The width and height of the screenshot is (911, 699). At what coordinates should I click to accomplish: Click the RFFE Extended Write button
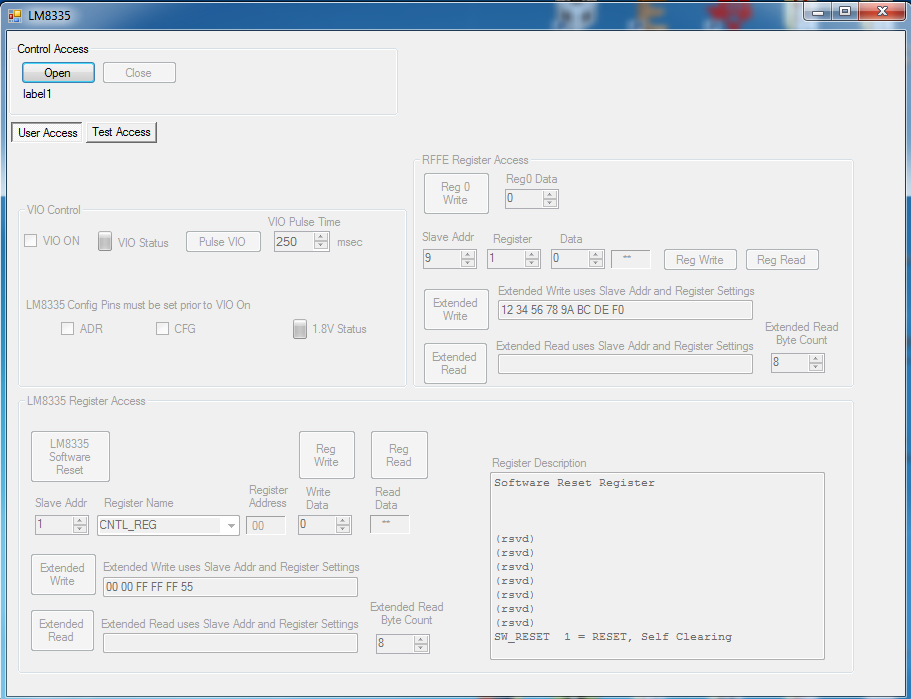[456, 309]
